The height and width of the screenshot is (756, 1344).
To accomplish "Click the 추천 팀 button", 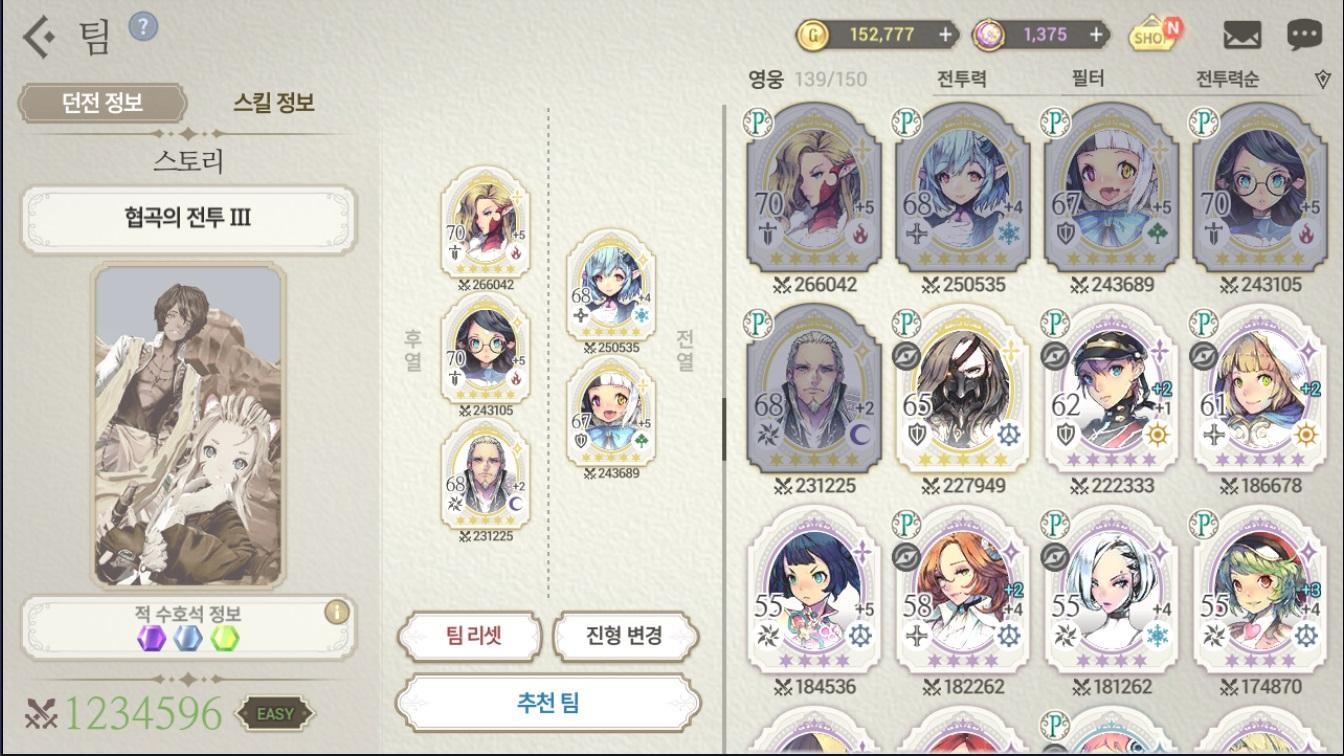I will coord(547,703).
